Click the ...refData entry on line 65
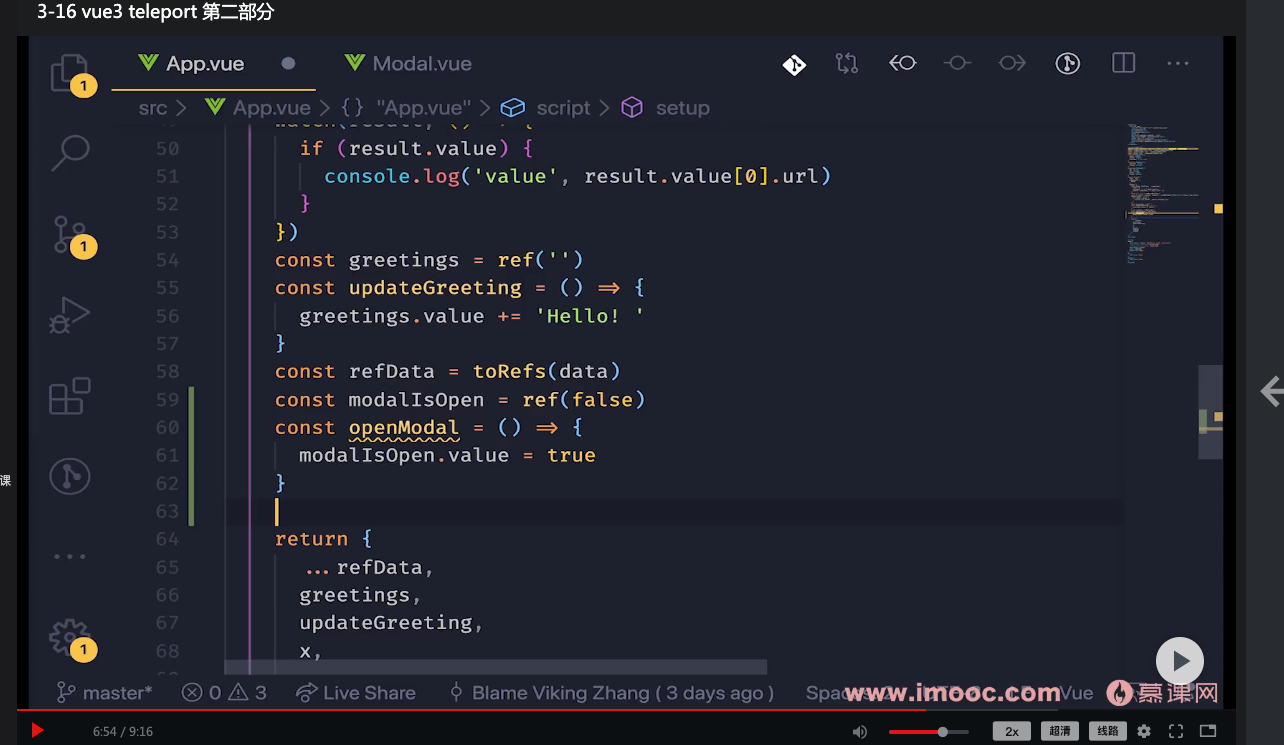This screenshot has height=745, width=1284. [x=368, y=567]
